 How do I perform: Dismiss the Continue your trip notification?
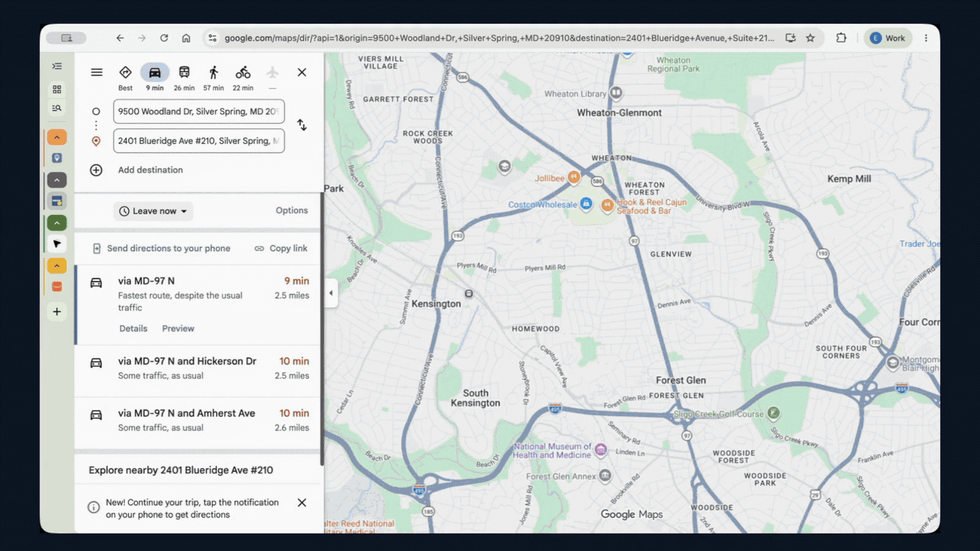coord(302,502)
